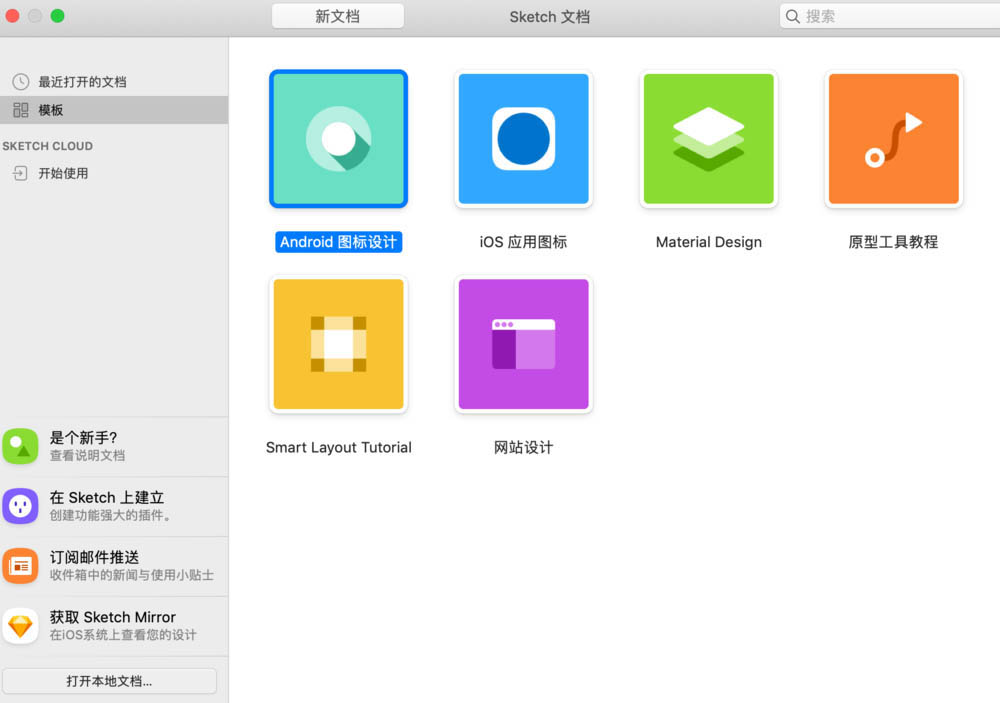1000x703 pixels.
Task: Click the green beginner documentation icon
Action: (20, 446)
